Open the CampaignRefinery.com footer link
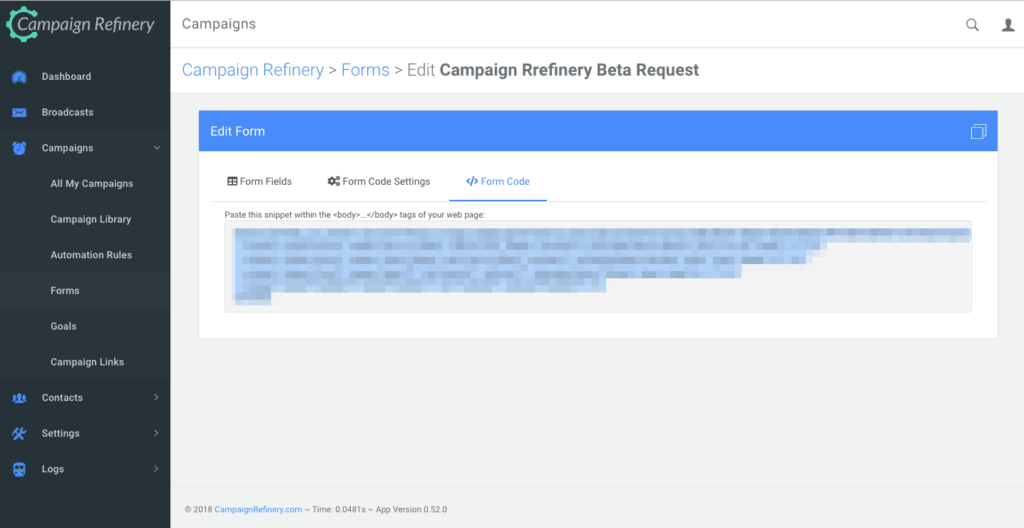Viewport: 1024px width, 528px height. pyautogui.click(x=258, y=510)
